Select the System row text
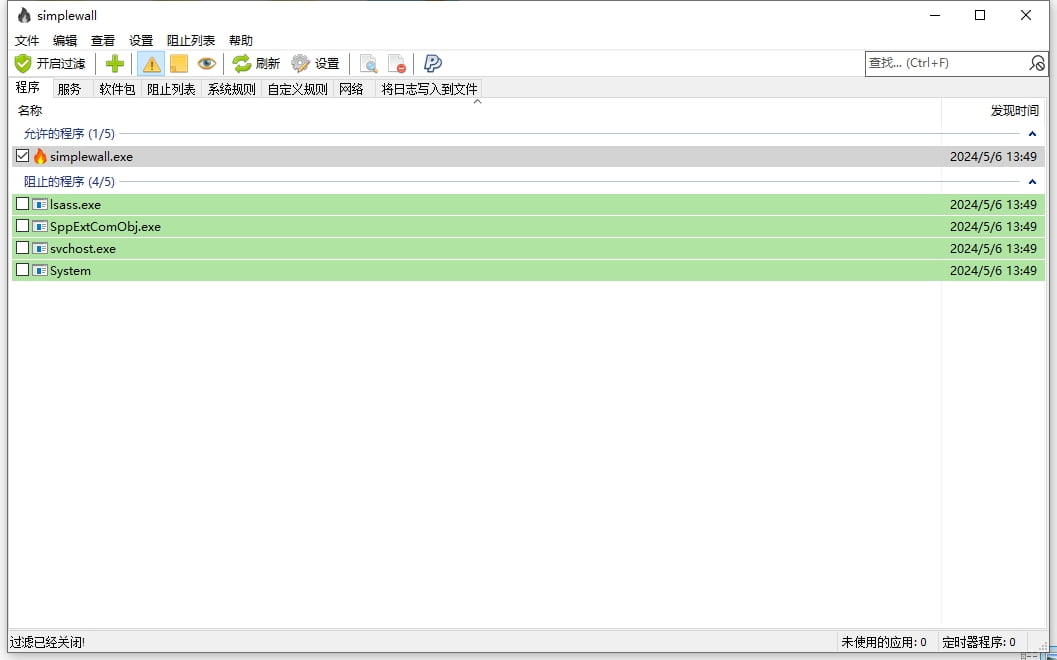 pyautogui.click(x=70, y=270)
